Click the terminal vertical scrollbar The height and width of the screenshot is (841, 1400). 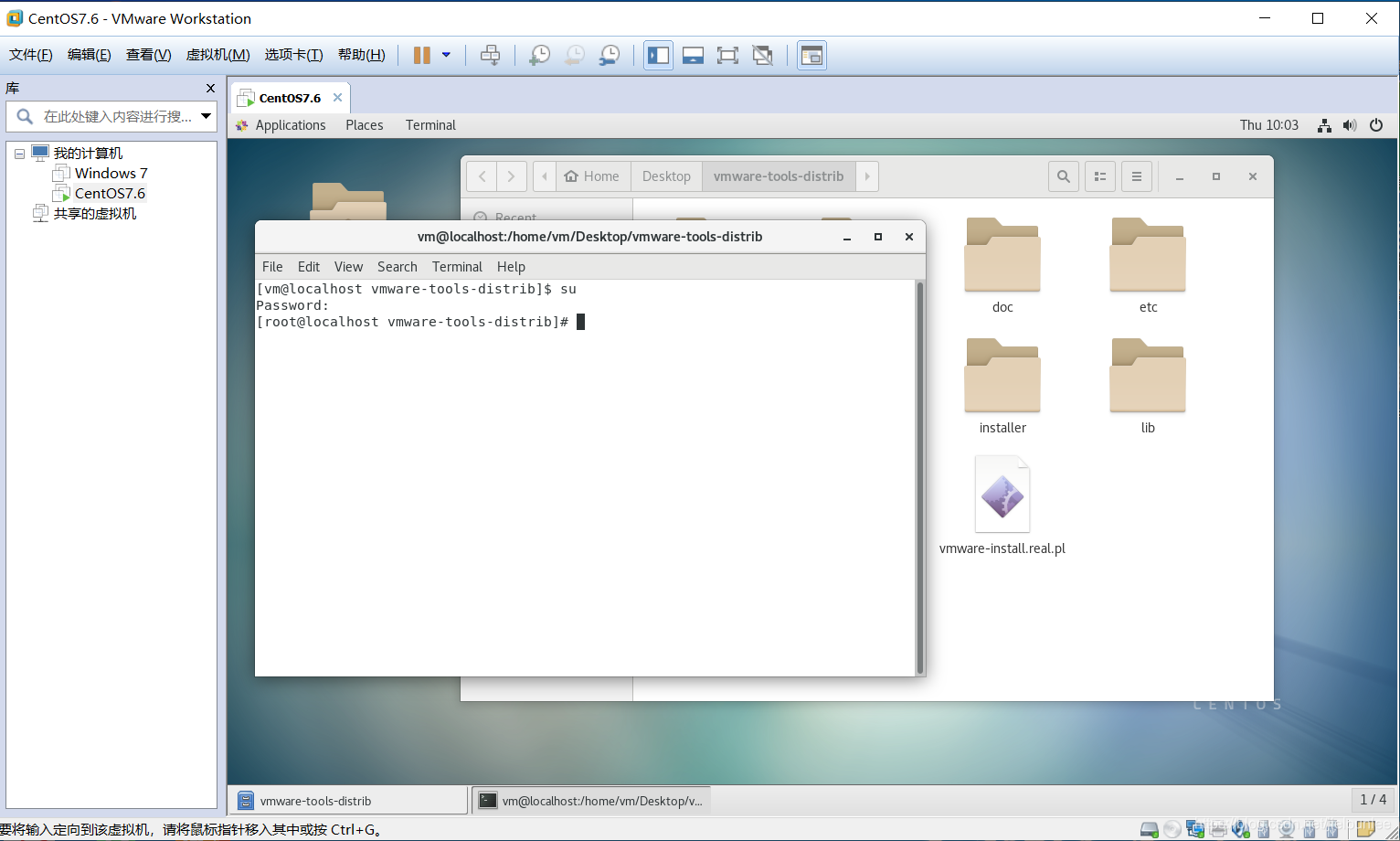920,478
